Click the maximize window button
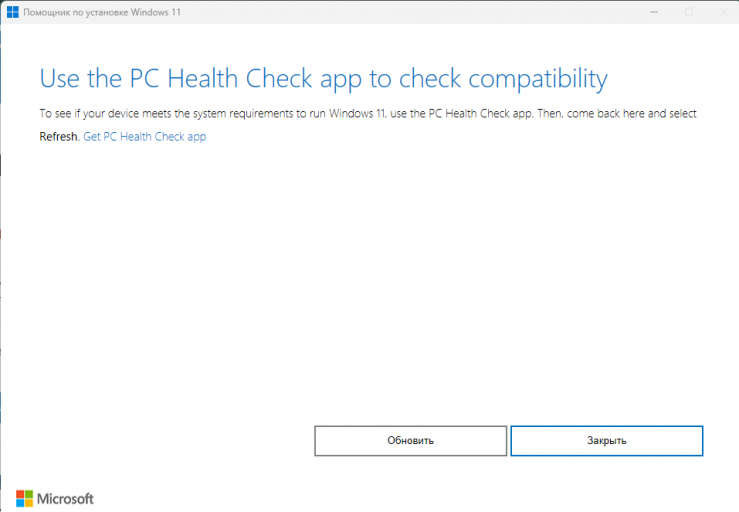The height and width of the screenshot is (512, 739). click(689, 12)
